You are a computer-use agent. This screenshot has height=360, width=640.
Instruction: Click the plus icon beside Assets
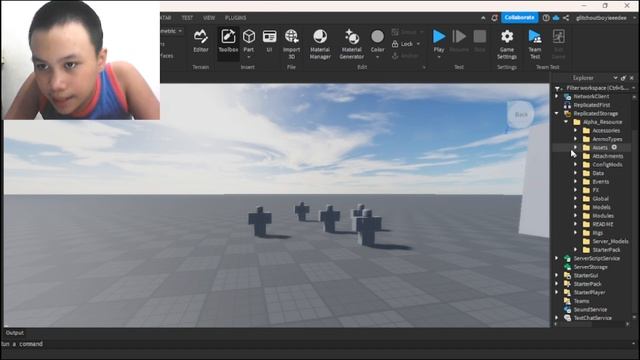click(x=614, y=147)
